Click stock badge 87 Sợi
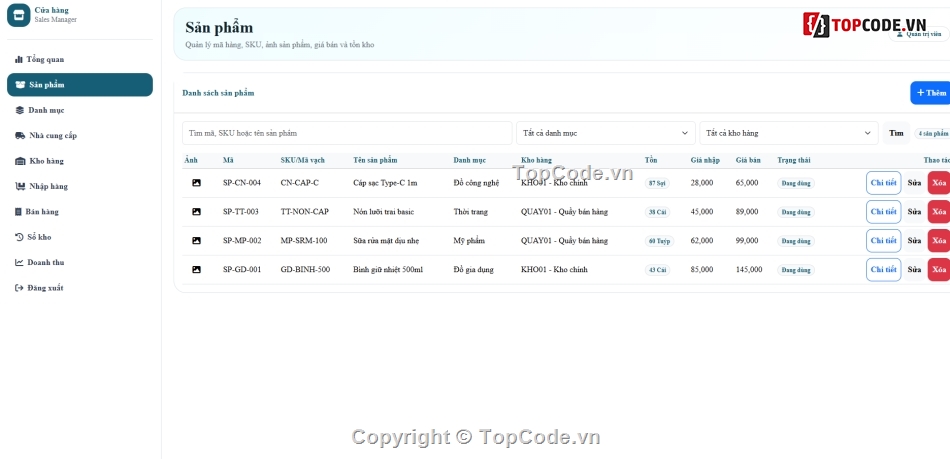 (657, 183)
